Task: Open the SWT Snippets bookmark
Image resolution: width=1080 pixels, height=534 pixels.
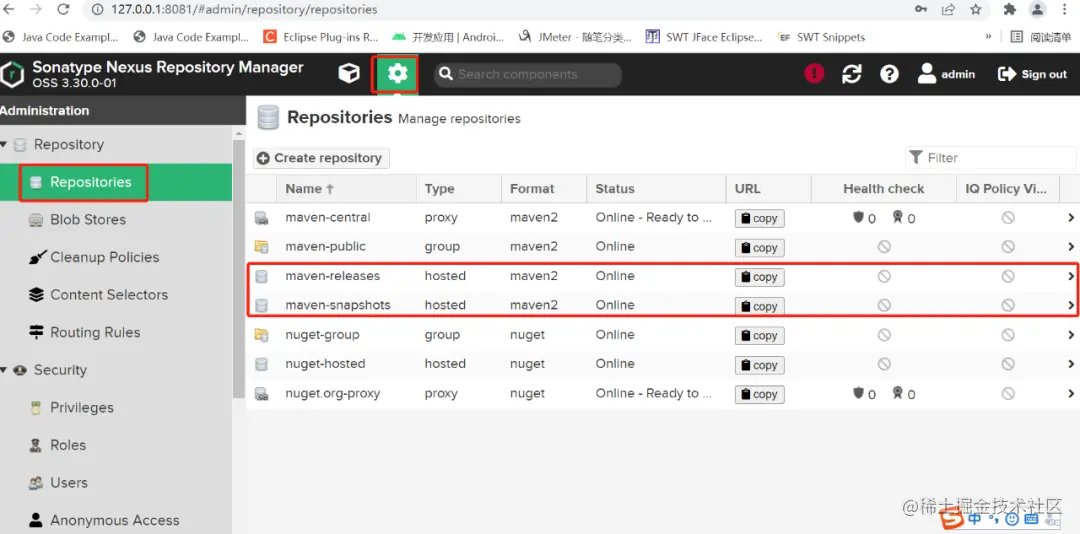Action: 821,37
